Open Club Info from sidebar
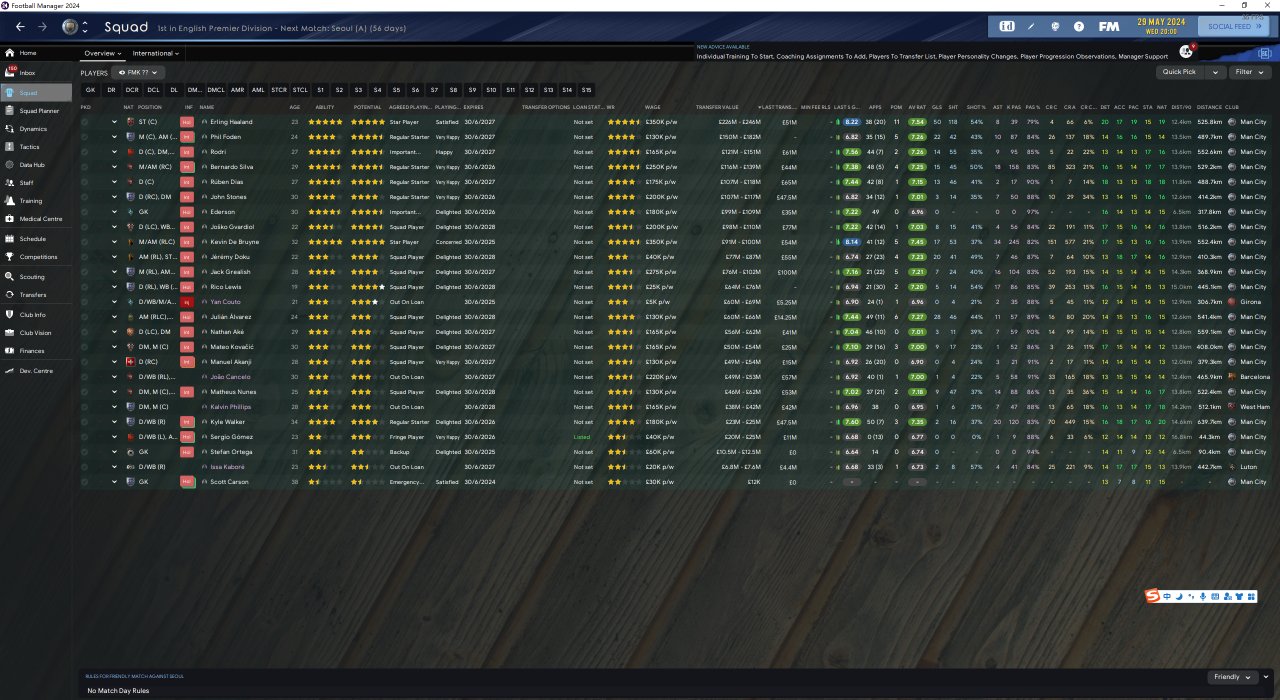Viewport: 1280px width, 700px height. coord(36,315)
